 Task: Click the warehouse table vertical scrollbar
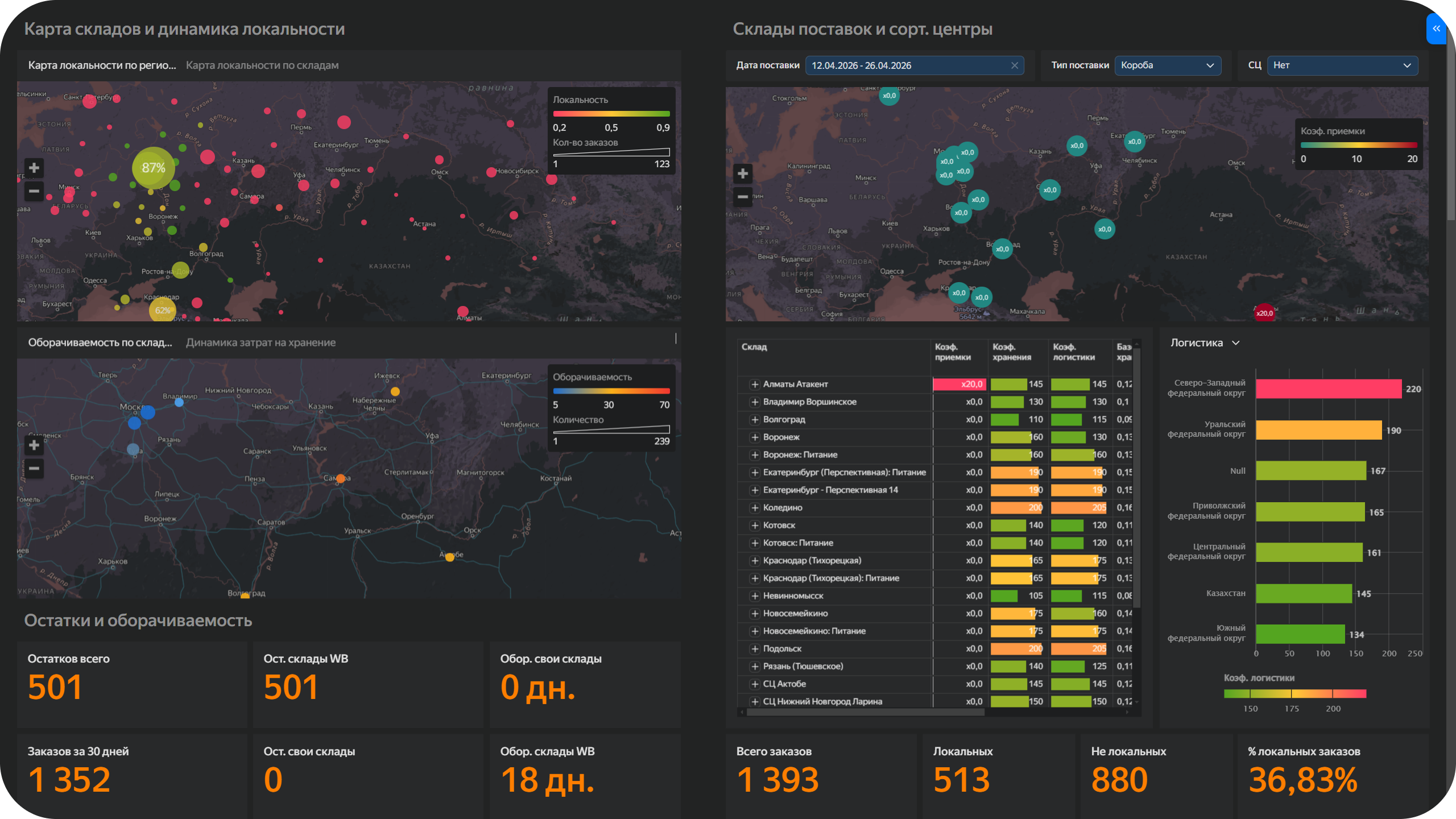point(1136,478)
